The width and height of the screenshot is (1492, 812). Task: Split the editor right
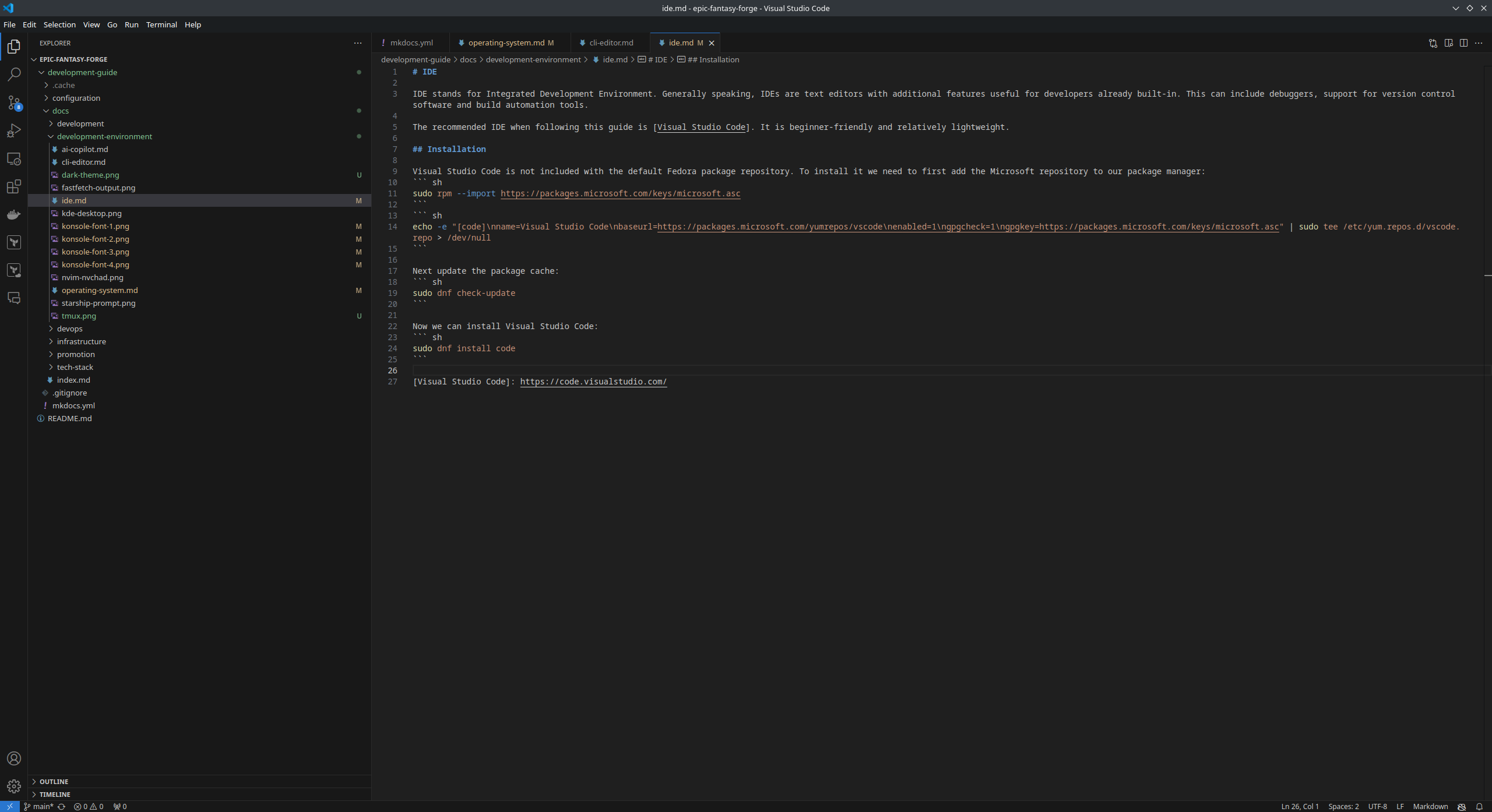coord(1463,43)
